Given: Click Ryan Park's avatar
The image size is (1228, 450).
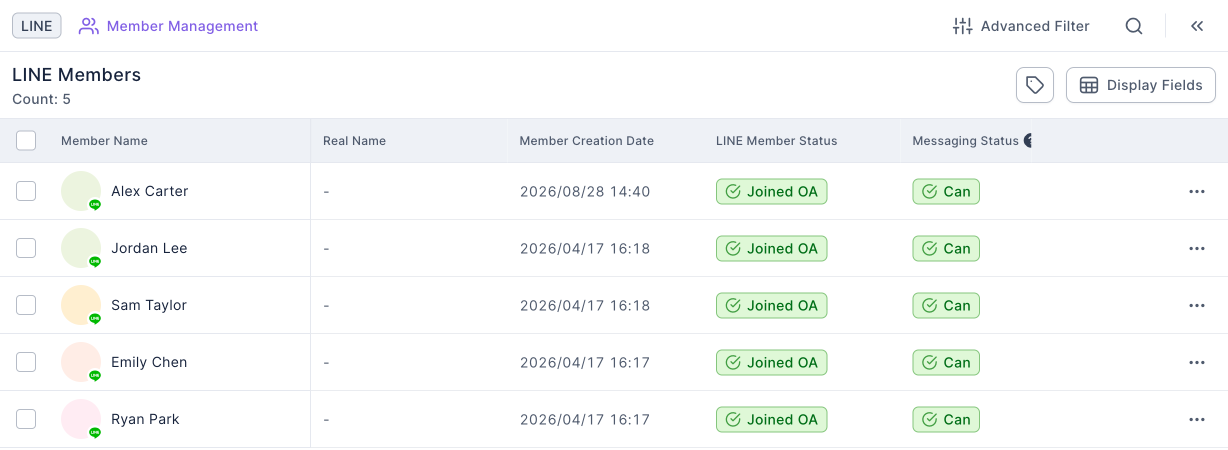Looking at the screenshot, I should point(81,419).
